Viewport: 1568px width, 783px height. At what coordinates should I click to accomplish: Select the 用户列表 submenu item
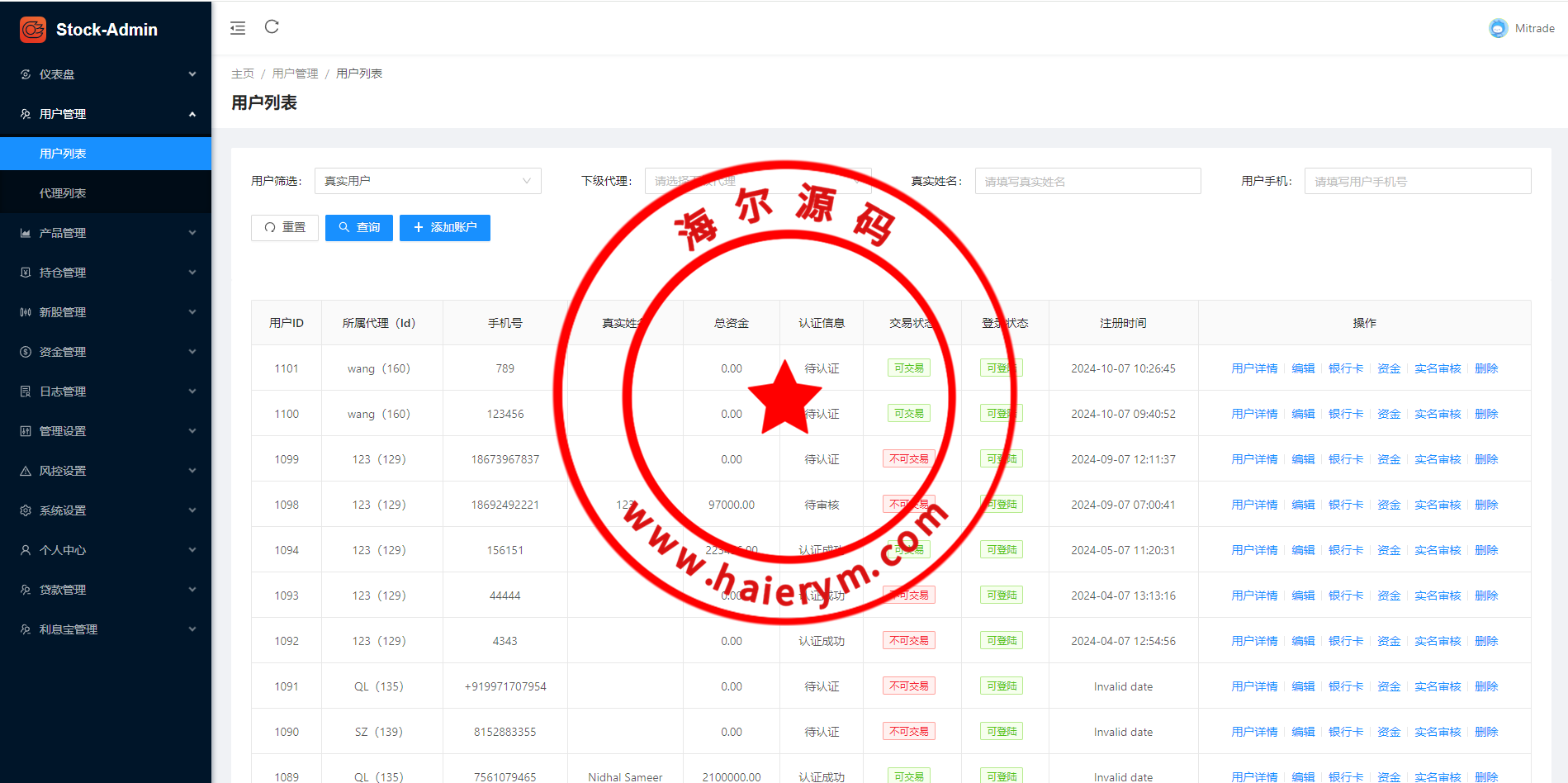63,154
